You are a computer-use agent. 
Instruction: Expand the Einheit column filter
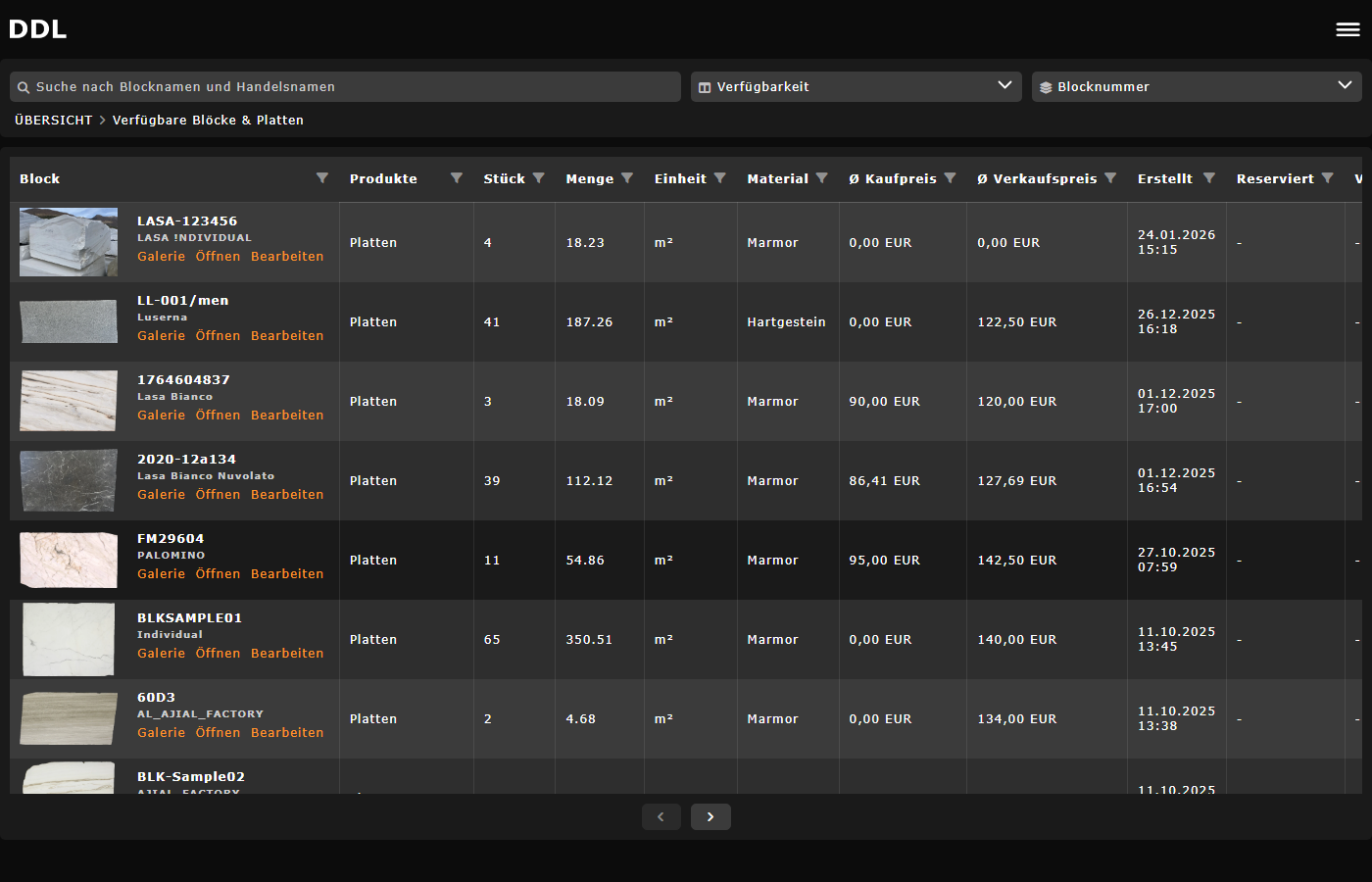coord(720,177)
